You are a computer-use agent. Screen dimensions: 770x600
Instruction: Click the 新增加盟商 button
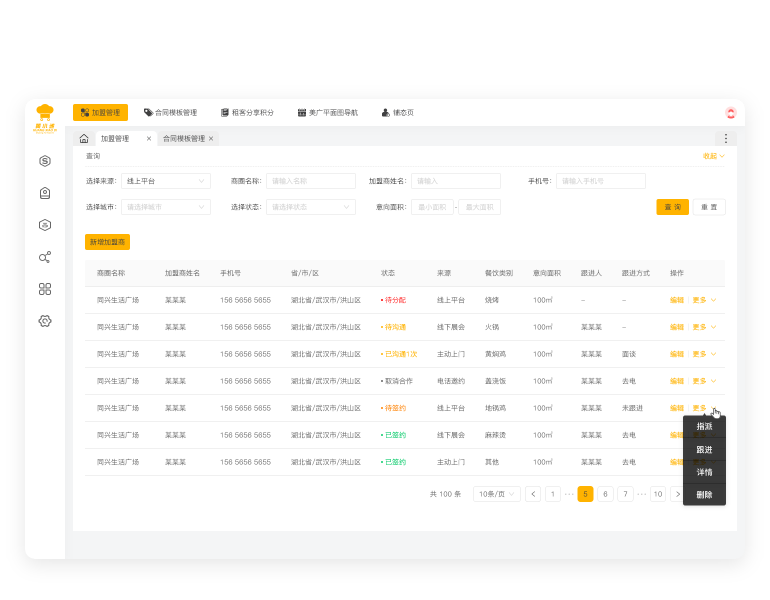[107, 242]
